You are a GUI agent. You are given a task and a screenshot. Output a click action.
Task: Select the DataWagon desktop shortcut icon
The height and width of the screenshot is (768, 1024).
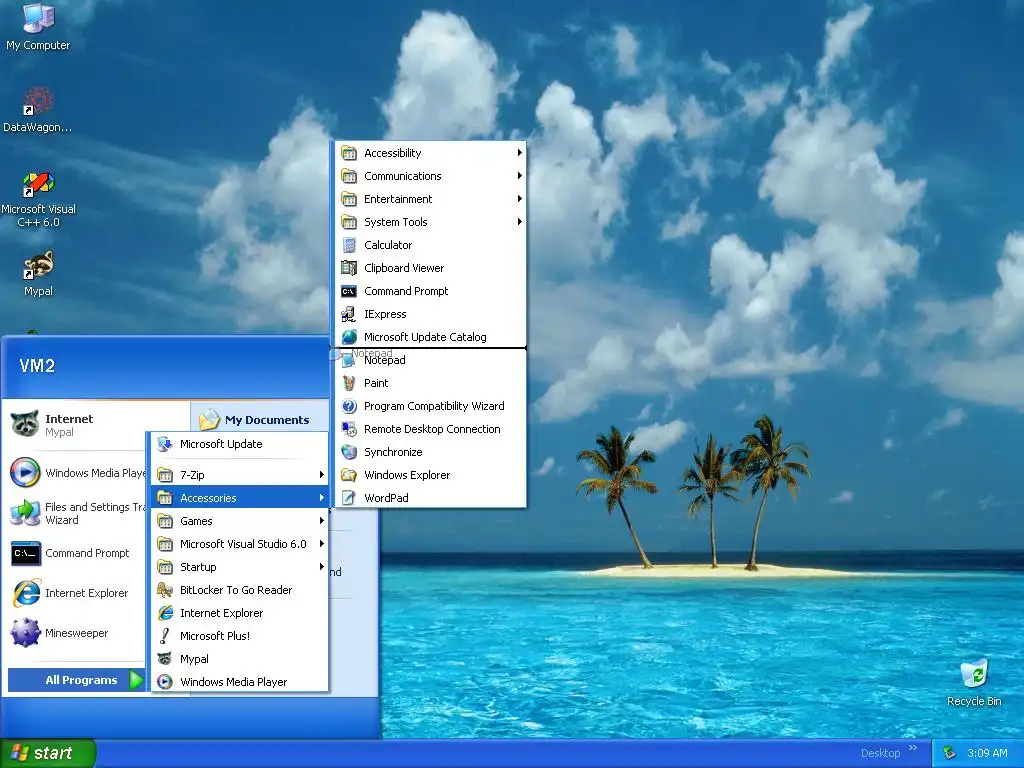[x=38, y=102]
